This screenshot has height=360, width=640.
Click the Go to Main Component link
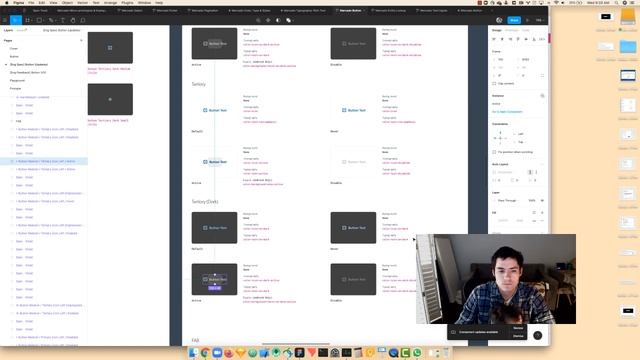point(507,112)
